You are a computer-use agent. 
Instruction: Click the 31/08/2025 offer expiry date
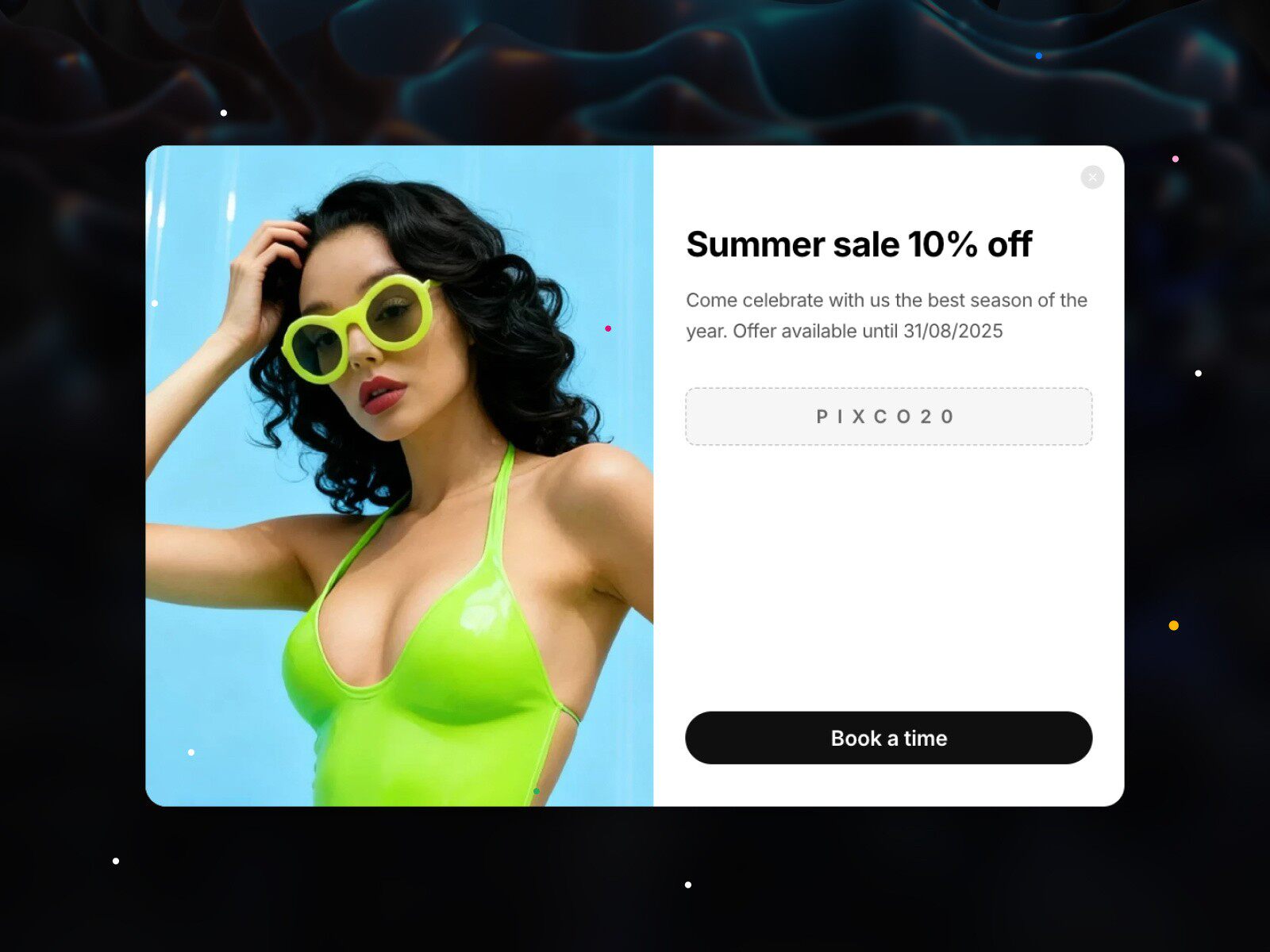point(953,331)
